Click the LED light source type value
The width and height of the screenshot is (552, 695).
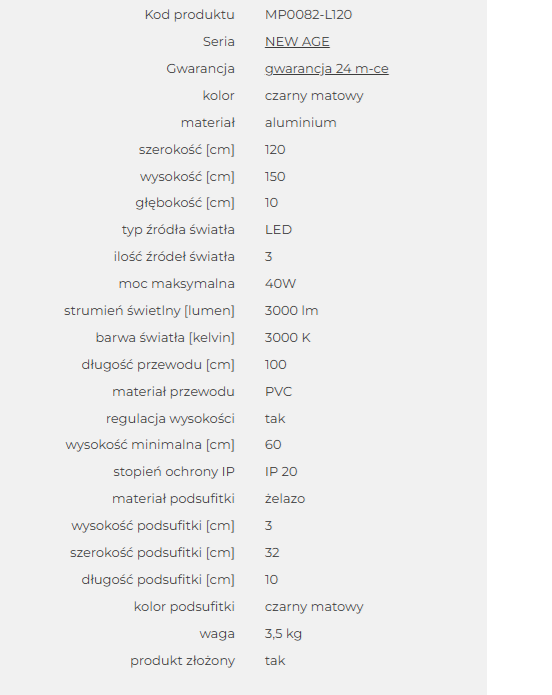tap(278, 230)
